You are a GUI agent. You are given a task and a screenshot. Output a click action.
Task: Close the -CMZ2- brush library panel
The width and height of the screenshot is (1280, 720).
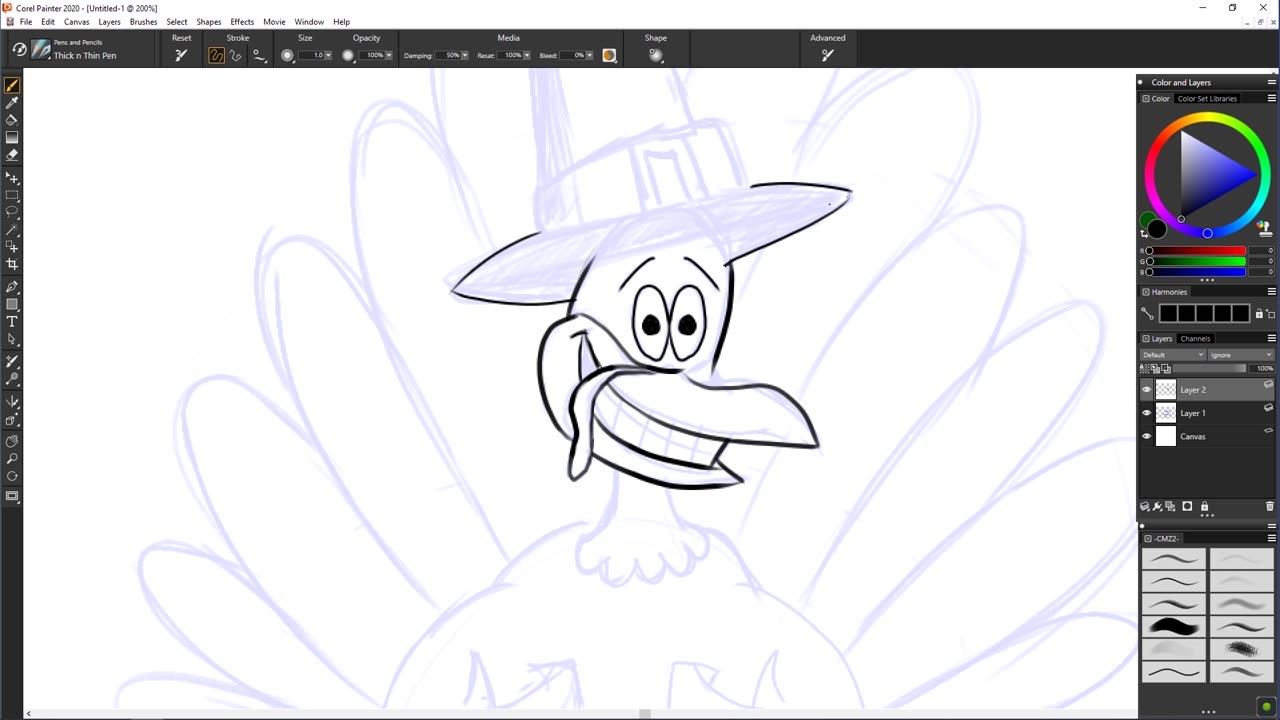coord(1148,538)
